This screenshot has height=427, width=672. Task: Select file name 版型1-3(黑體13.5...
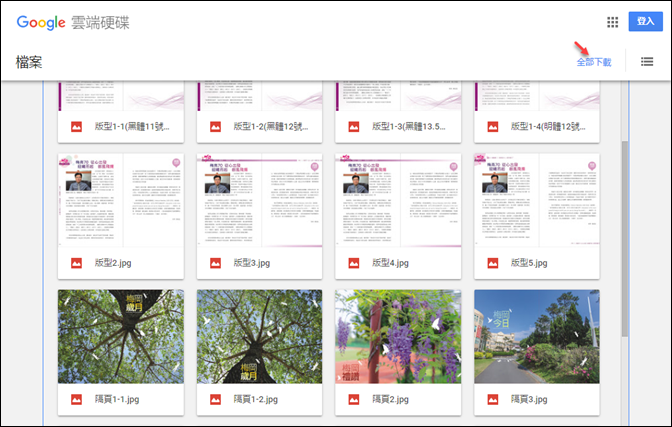409,126
